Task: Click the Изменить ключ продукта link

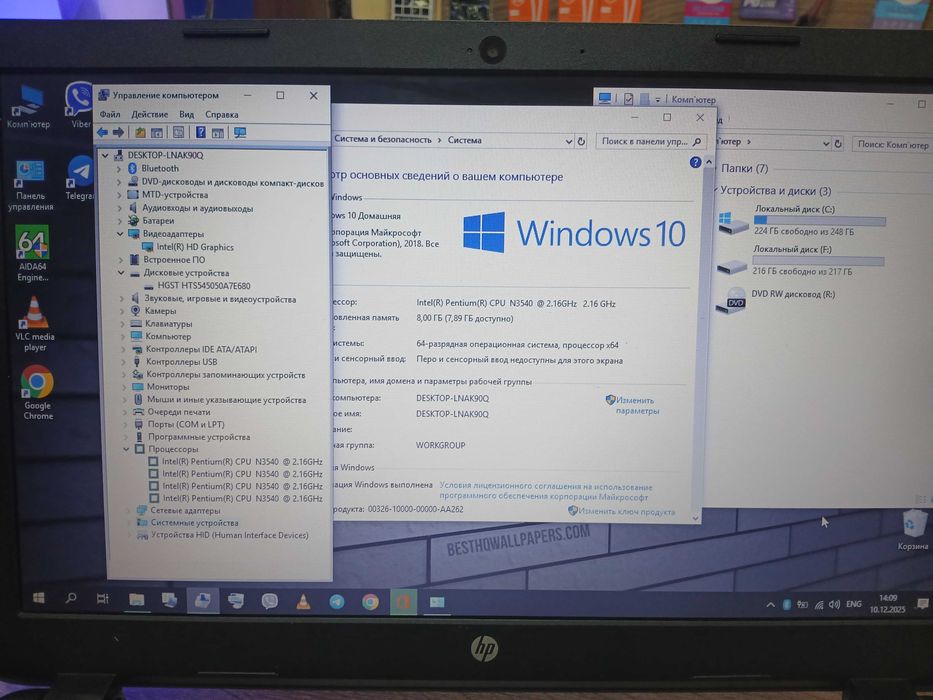Action: coord(626,512)
